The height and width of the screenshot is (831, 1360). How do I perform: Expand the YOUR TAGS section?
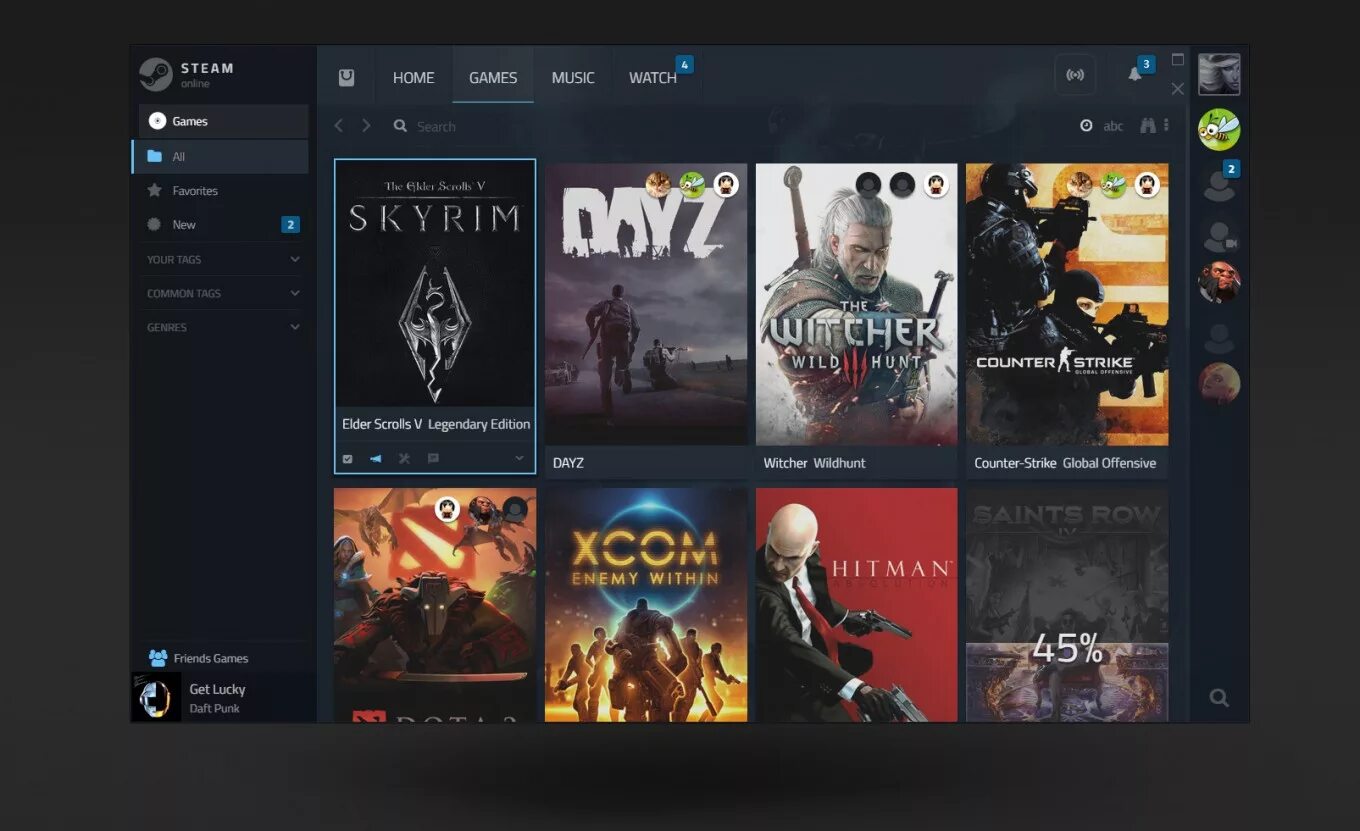coord(223,259)
